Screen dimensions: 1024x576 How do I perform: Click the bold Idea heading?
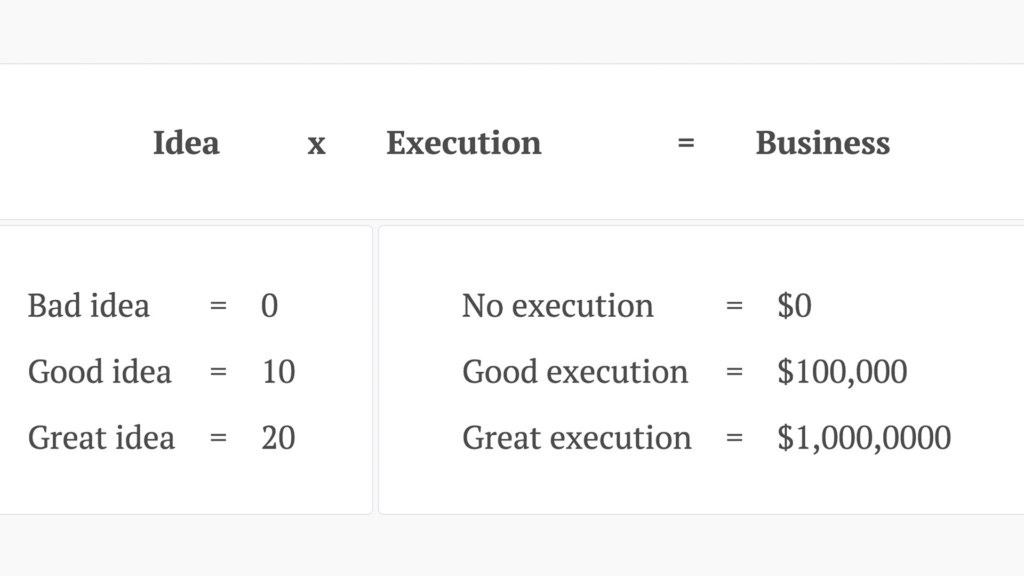(x=186, y=142)
